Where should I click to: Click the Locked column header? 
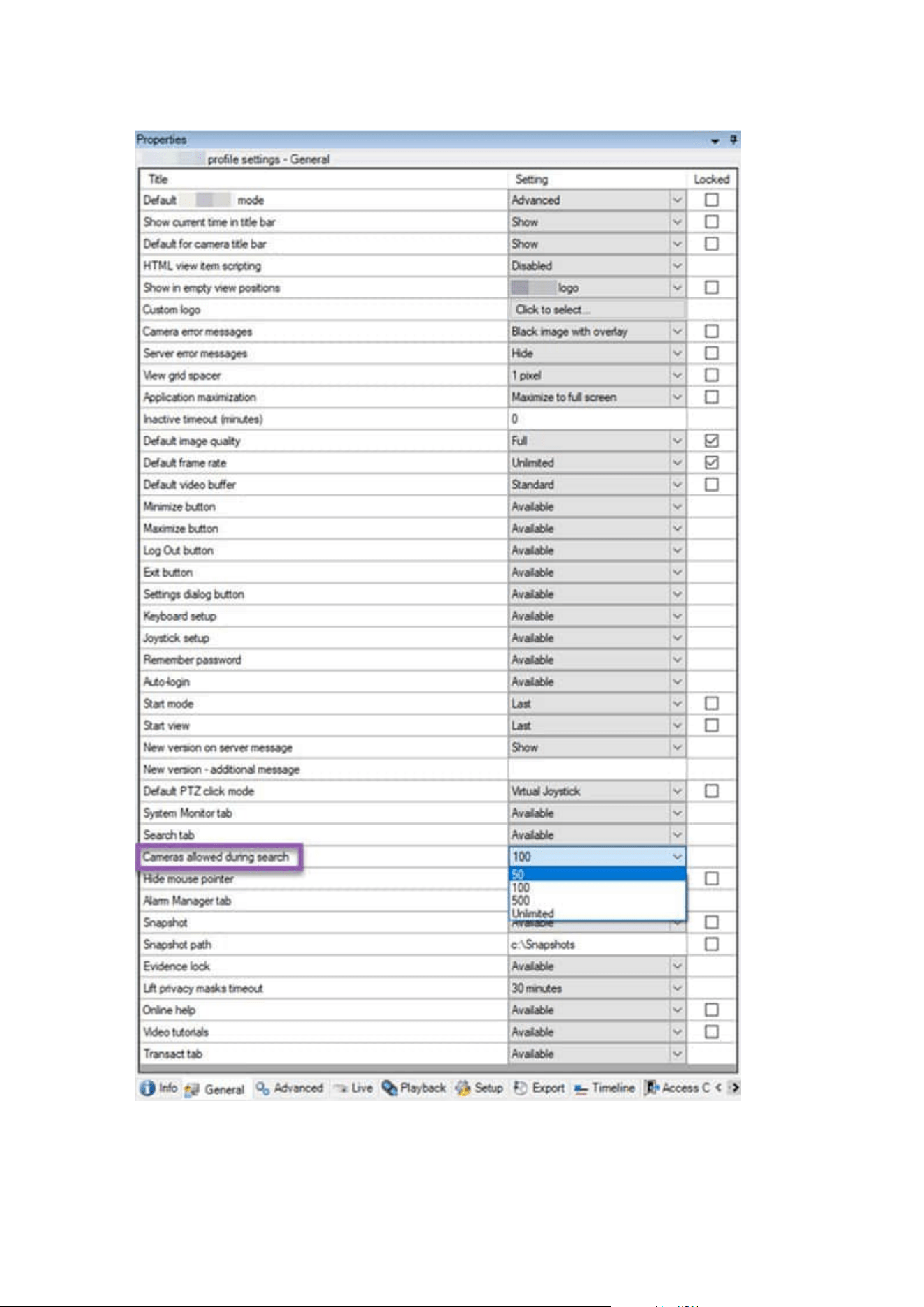(711, 179)
